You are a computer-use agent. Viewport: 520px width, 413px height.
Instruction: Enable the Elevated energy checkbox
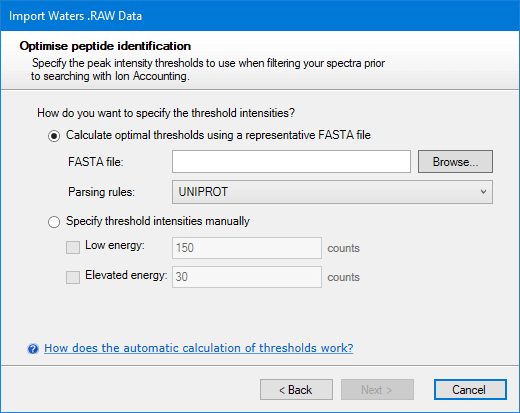coord(73,277)
